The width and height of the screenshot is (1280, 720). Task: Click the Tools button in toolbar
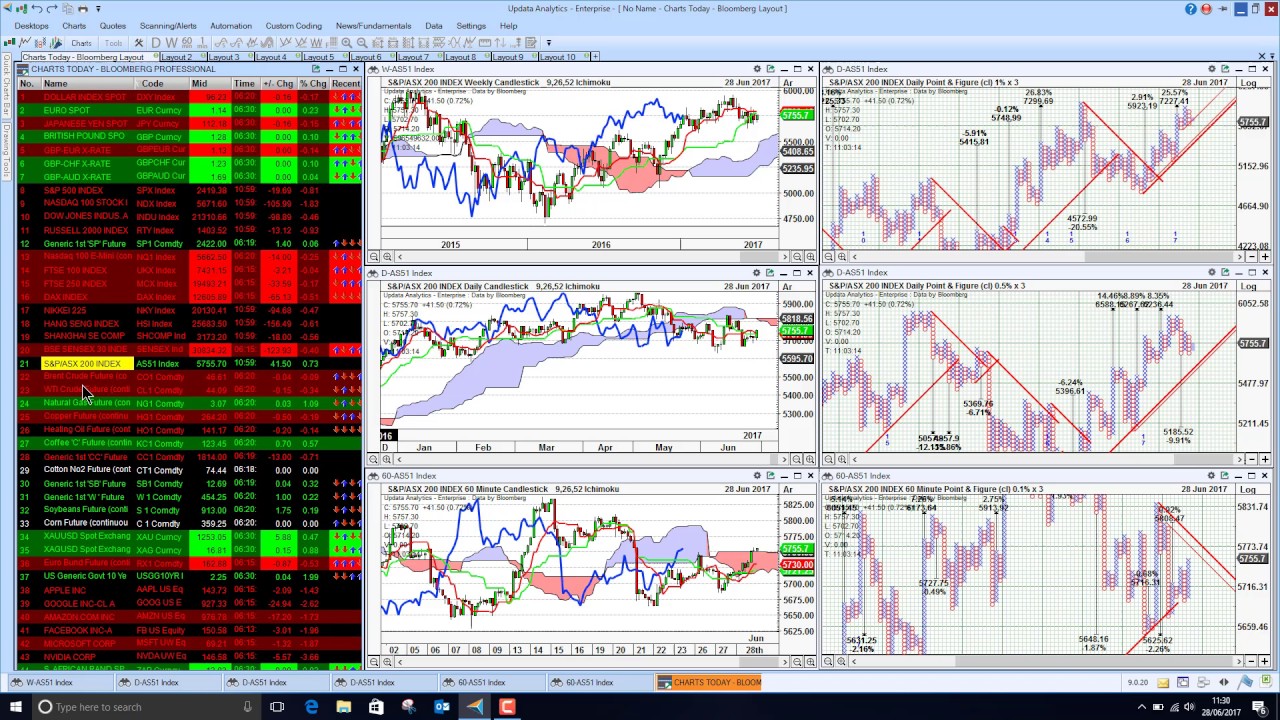point(114,43)
